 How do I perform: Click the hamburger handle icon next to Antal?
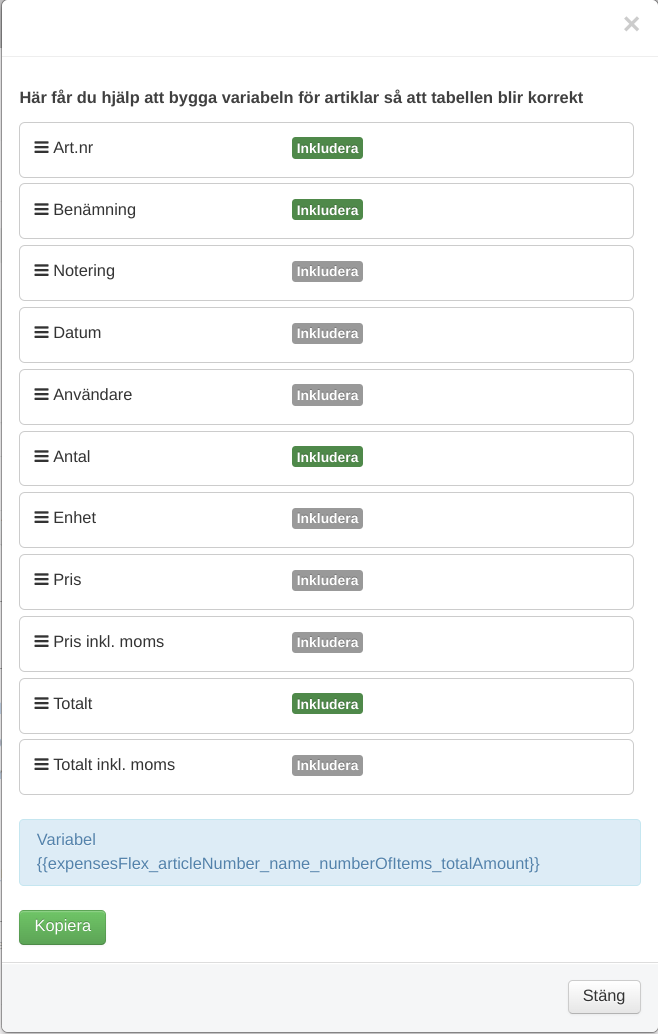[x=41, y=457]
